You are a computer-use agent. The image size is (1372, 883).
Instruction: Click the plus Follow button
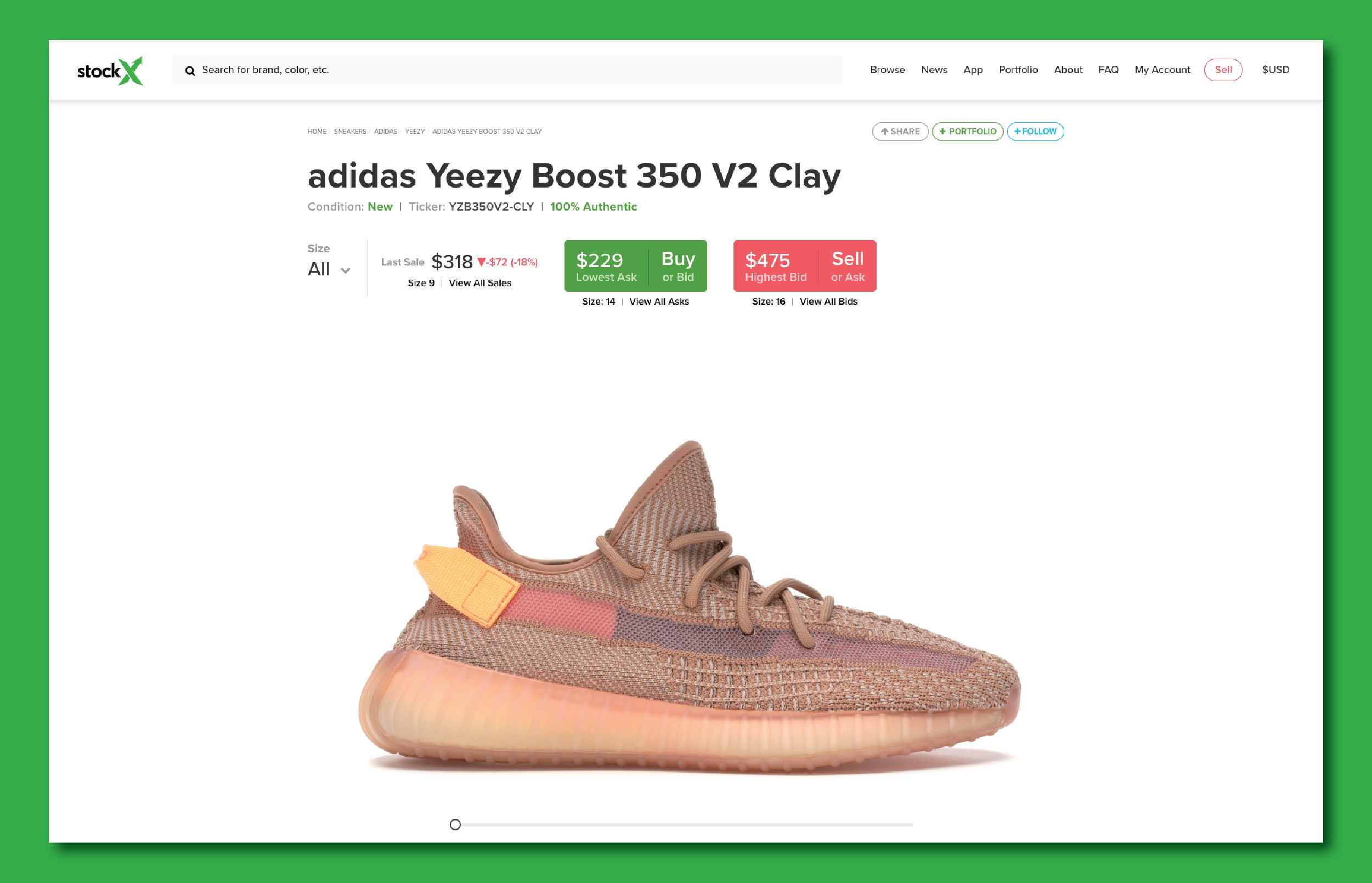[x=1035, y=131]
